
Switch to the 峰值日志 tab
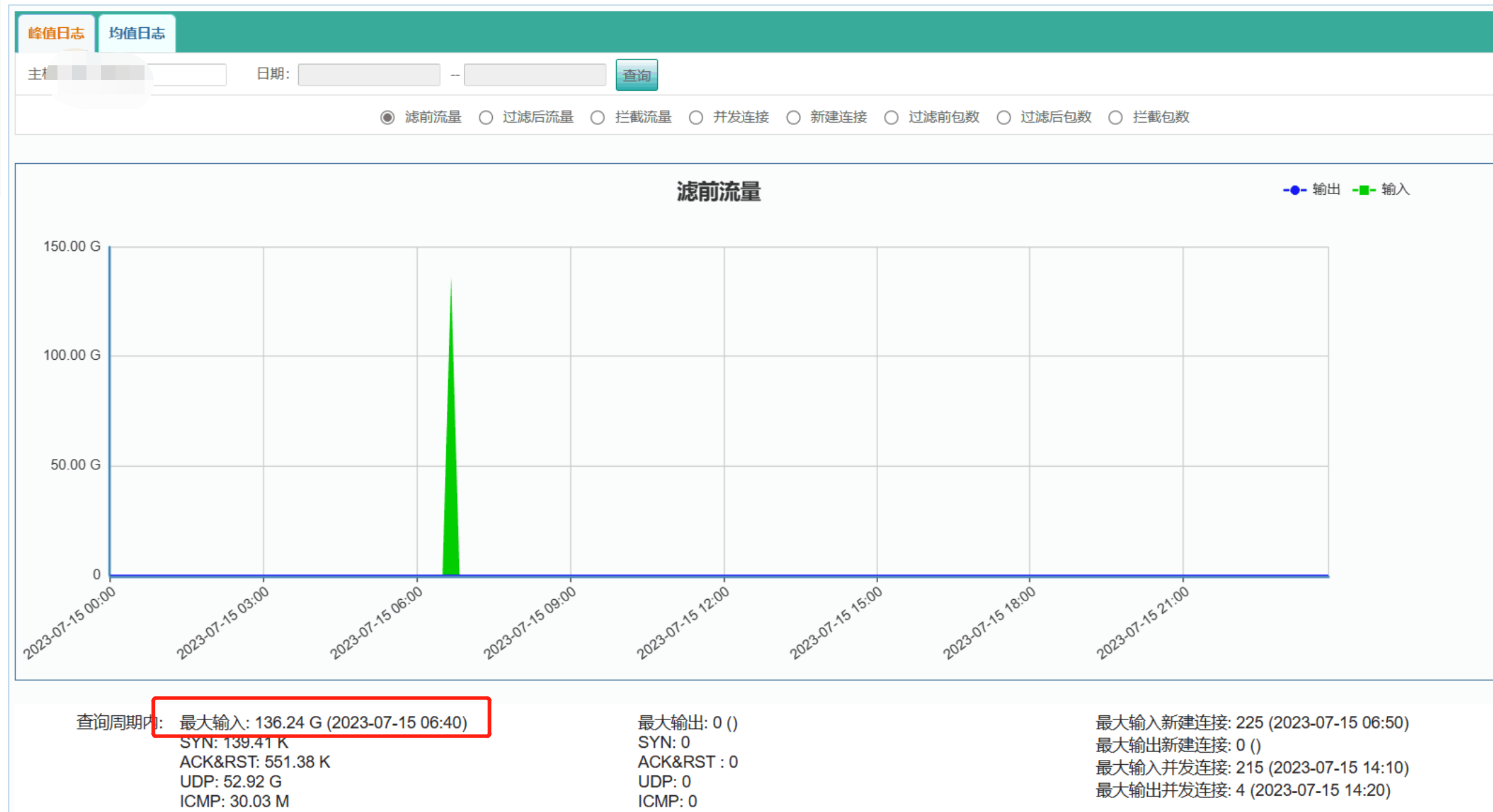point(56,33)
